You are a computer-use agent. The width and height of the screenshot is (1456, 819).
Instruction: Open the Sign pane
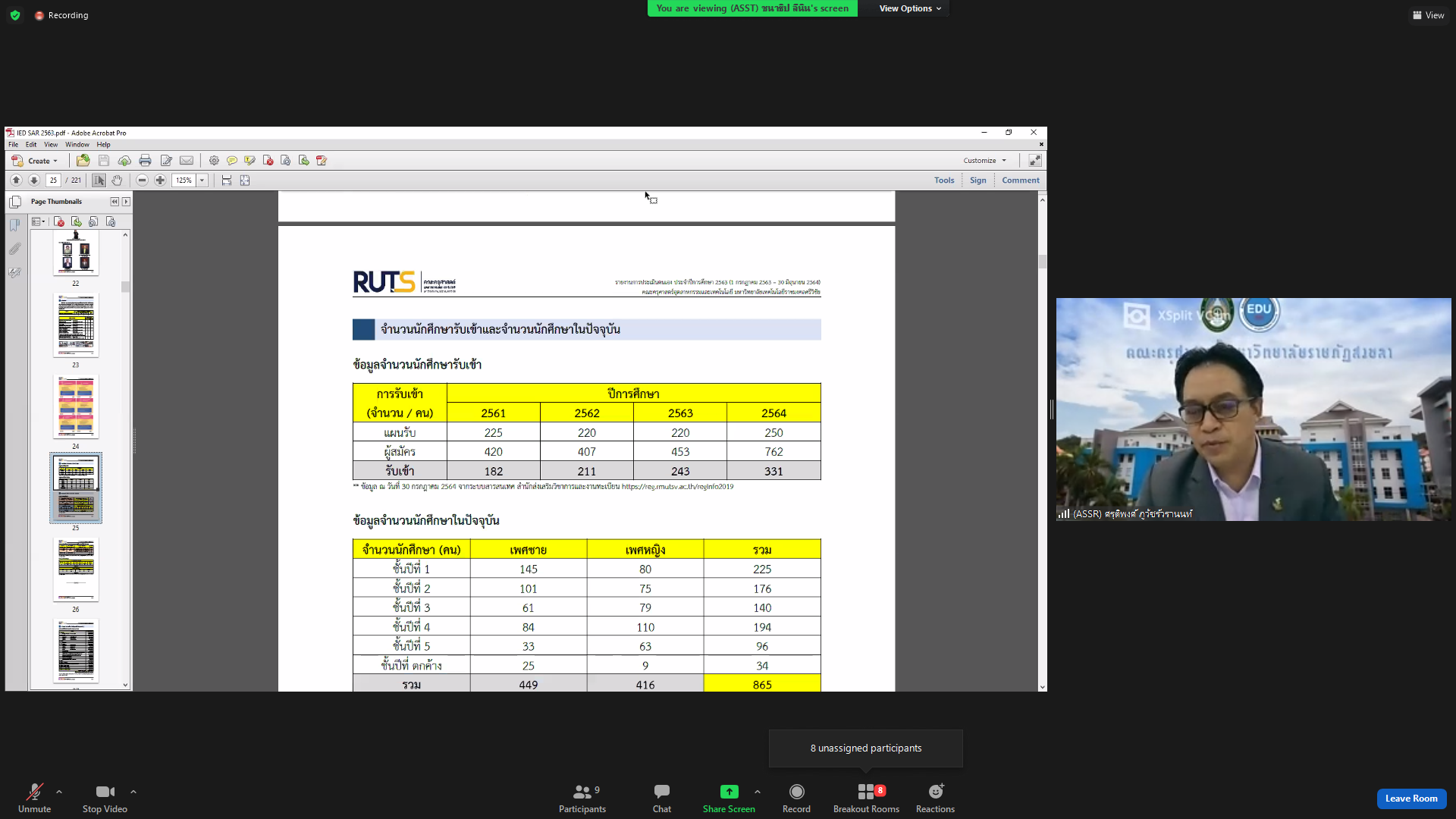click(978, 180)
